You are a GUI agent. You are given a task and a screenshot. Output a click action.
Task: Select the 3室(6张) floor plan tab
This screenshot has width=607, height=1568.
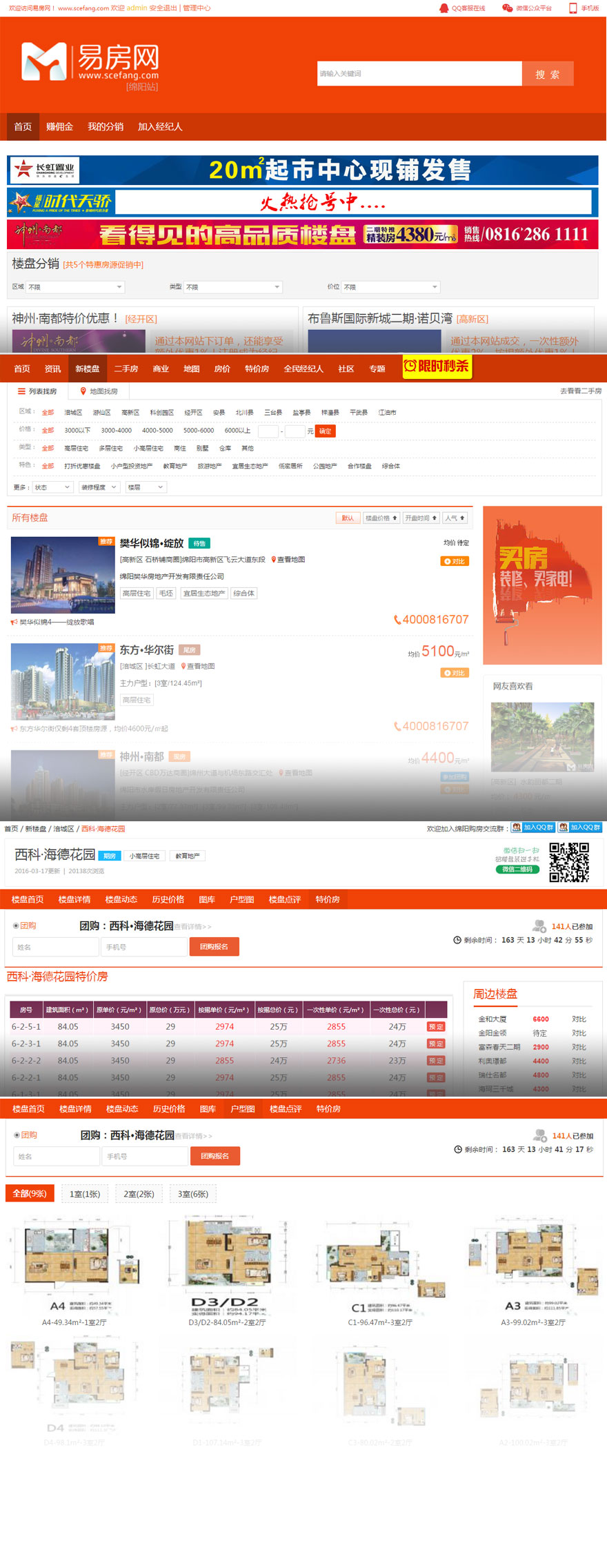tap(193, 1194)
